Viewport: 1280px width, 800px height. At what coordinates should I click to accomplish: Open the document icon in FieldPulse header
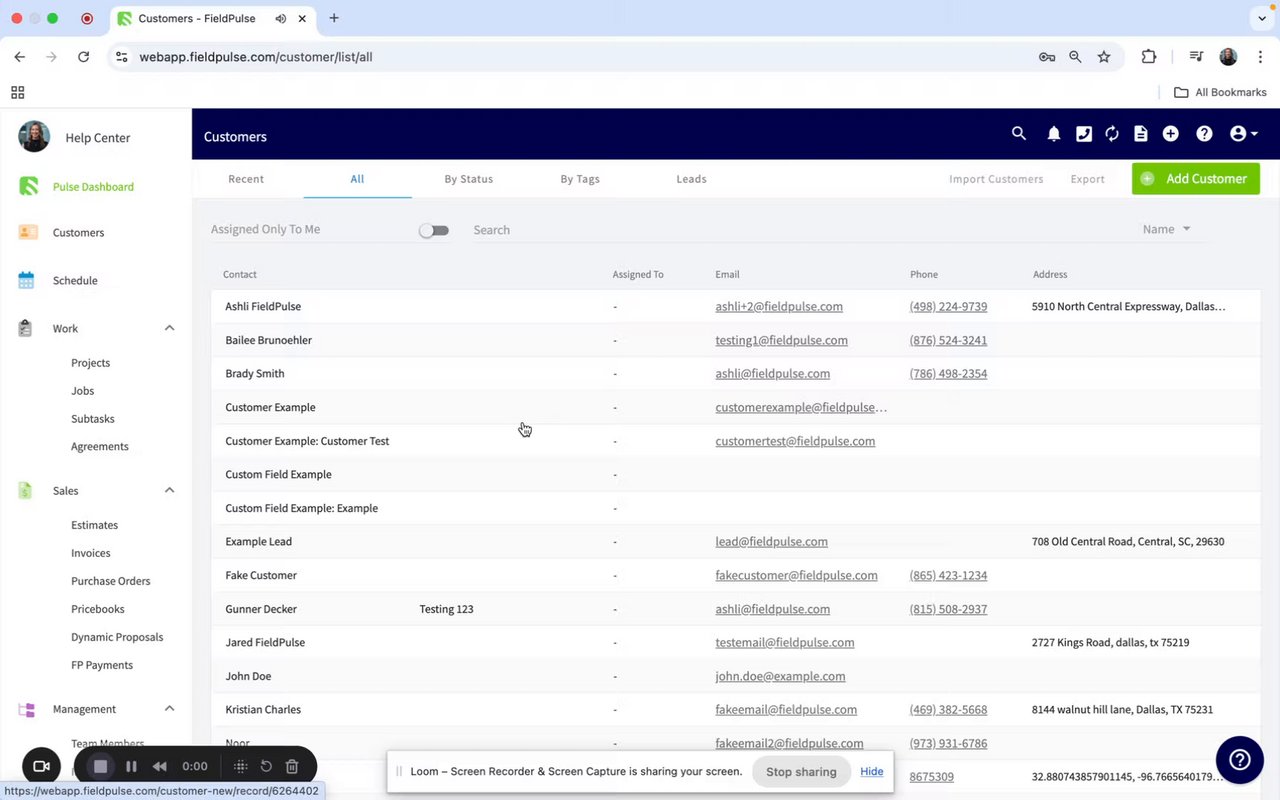point(1141,134)
